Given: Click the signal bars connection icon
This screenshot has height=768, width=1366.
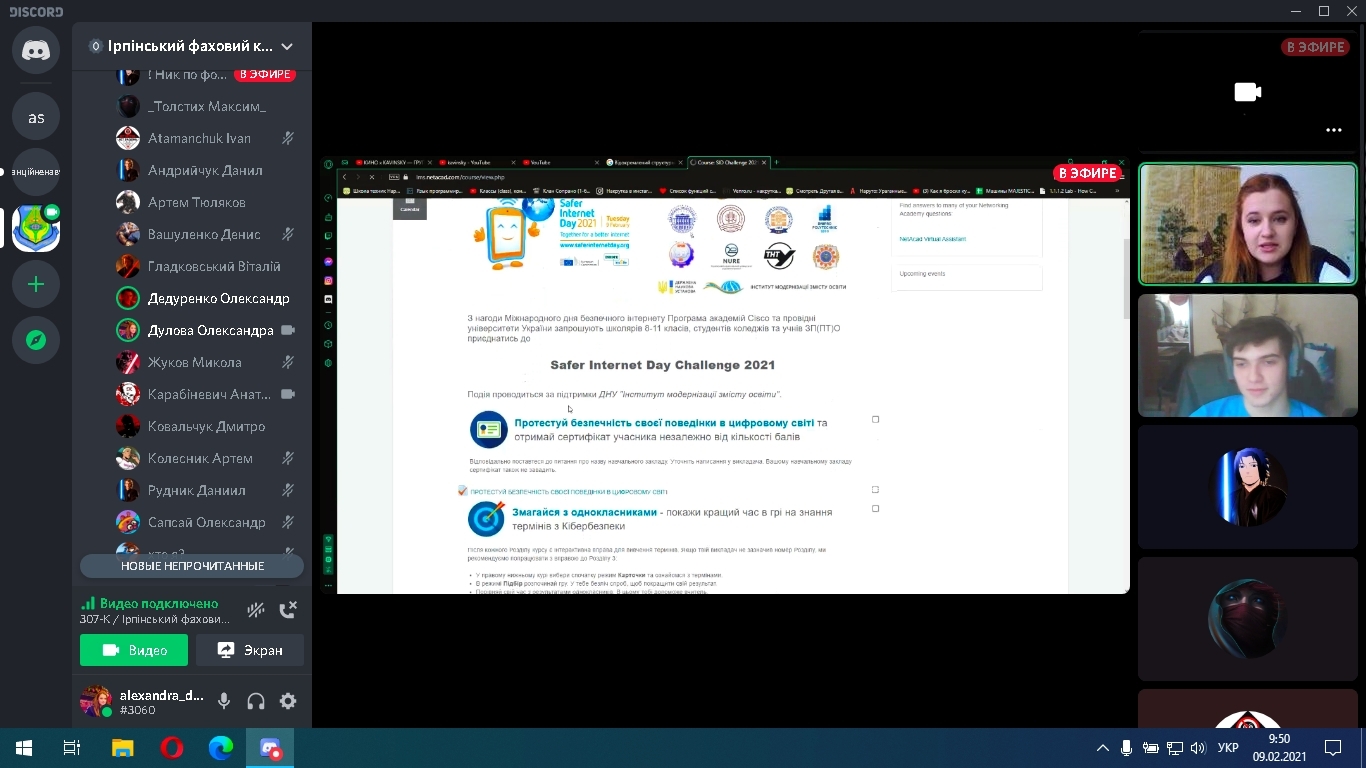Looking at the screenshot, I should coord(88,603).
